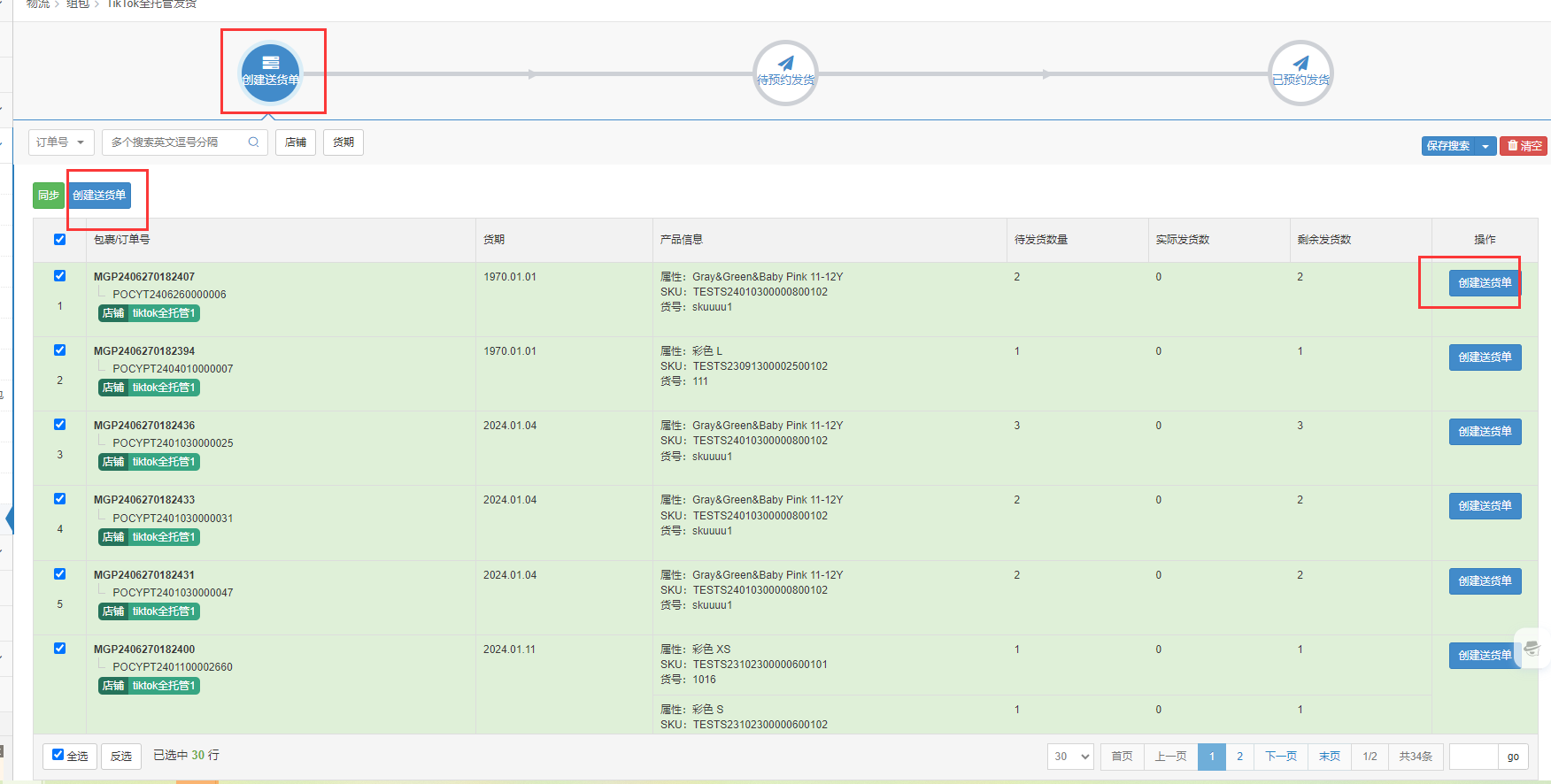
Task: Focus the page number jump input
Action: (x=1474, y=757)
